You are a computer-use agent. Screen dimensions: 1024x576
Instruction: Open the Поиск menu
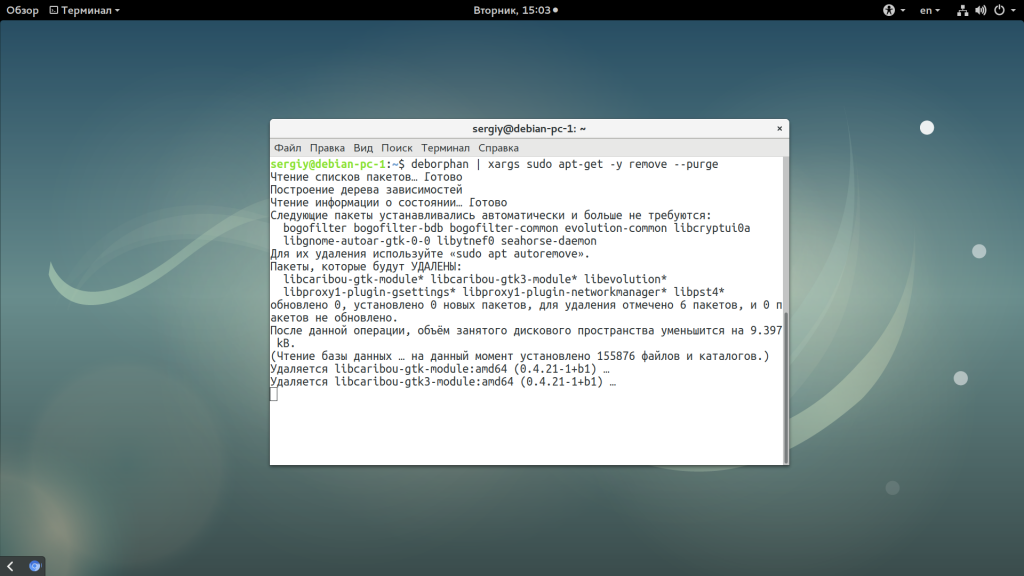[396, 148]
